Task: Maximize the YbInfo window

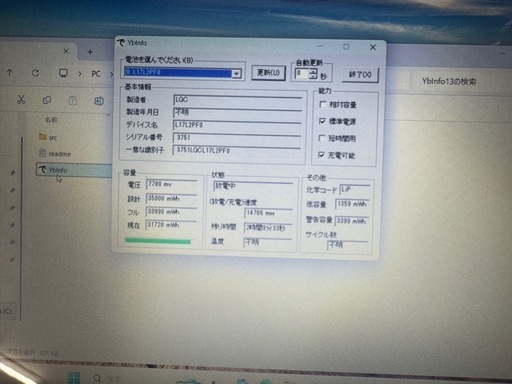Action: [x=346, y=47]
